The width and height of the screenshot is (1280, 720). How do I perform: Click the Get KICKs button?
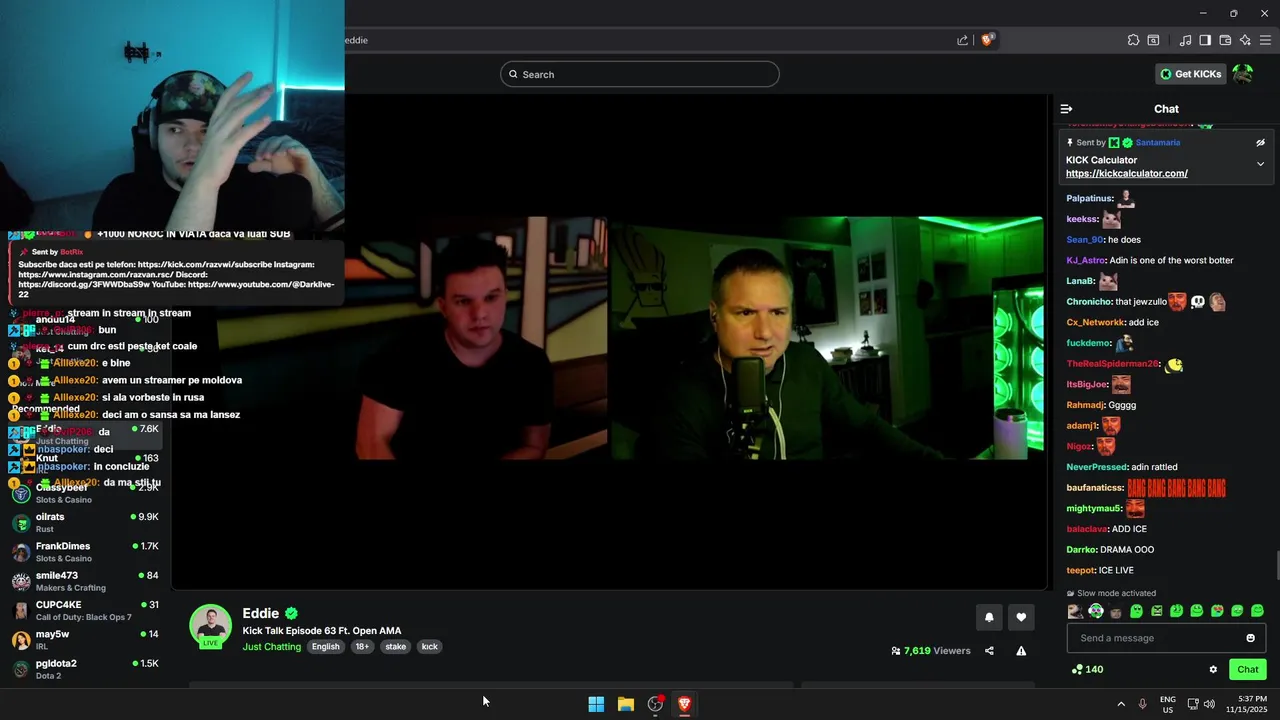point(1190,74)
